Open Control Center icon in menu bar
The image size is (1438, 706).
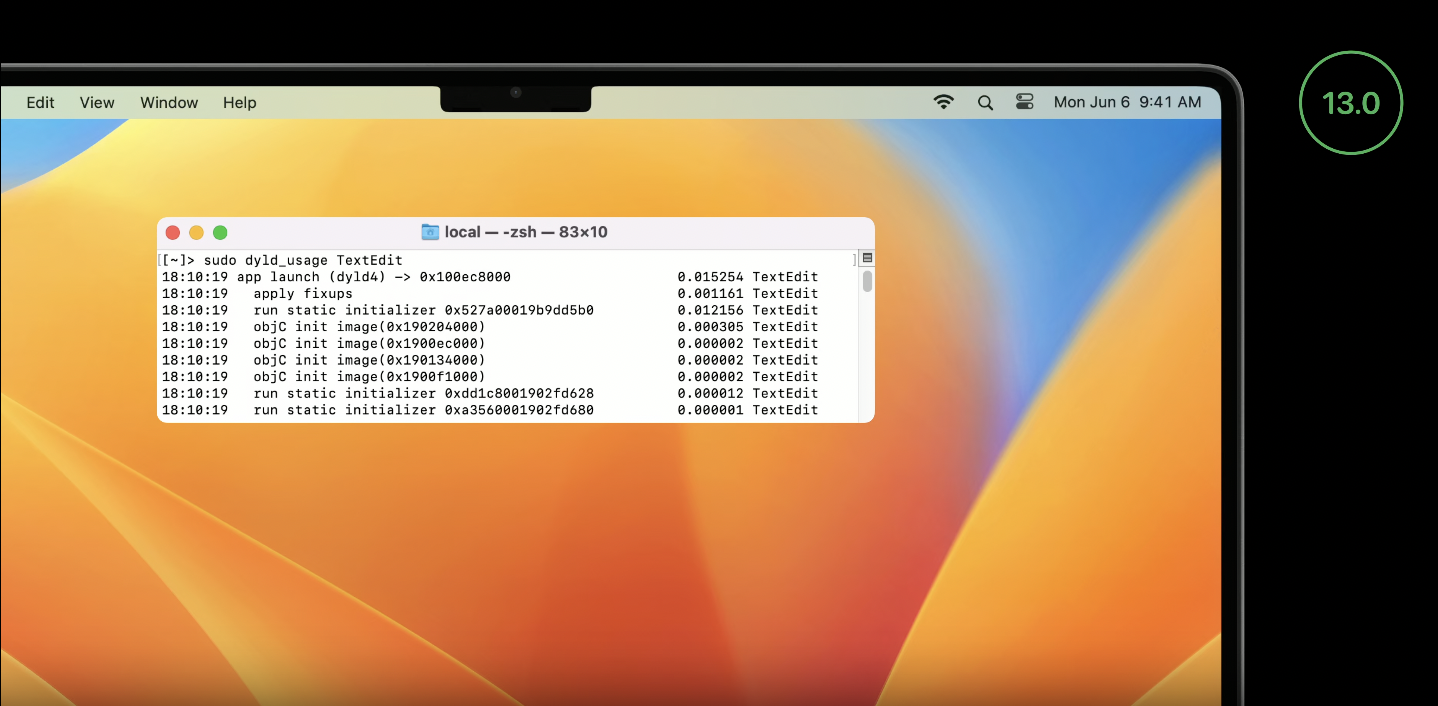[1025, 102]
